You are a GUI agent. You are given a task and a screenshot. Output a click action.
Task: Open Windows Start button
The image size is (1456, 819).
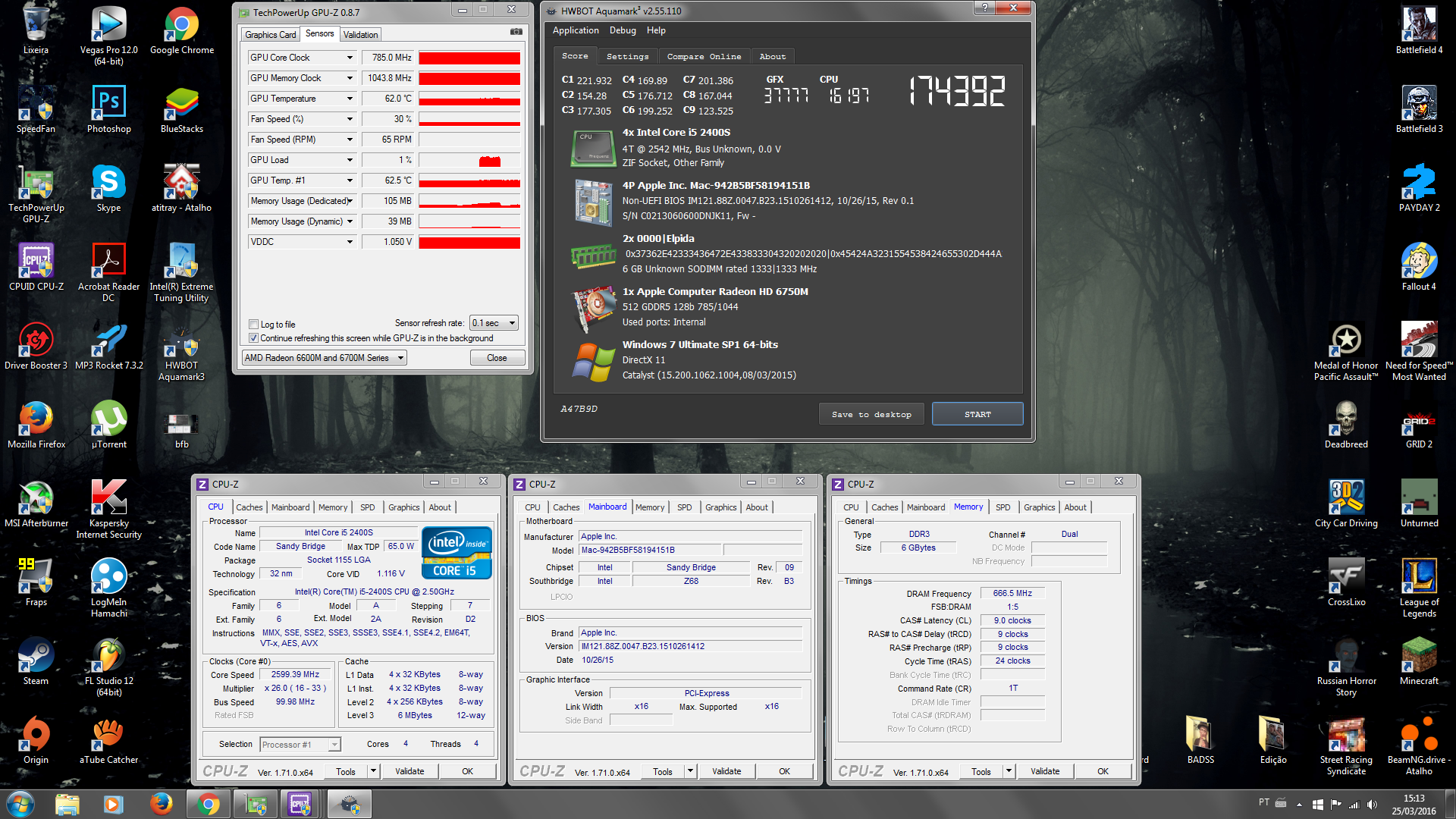click(20, 804)
